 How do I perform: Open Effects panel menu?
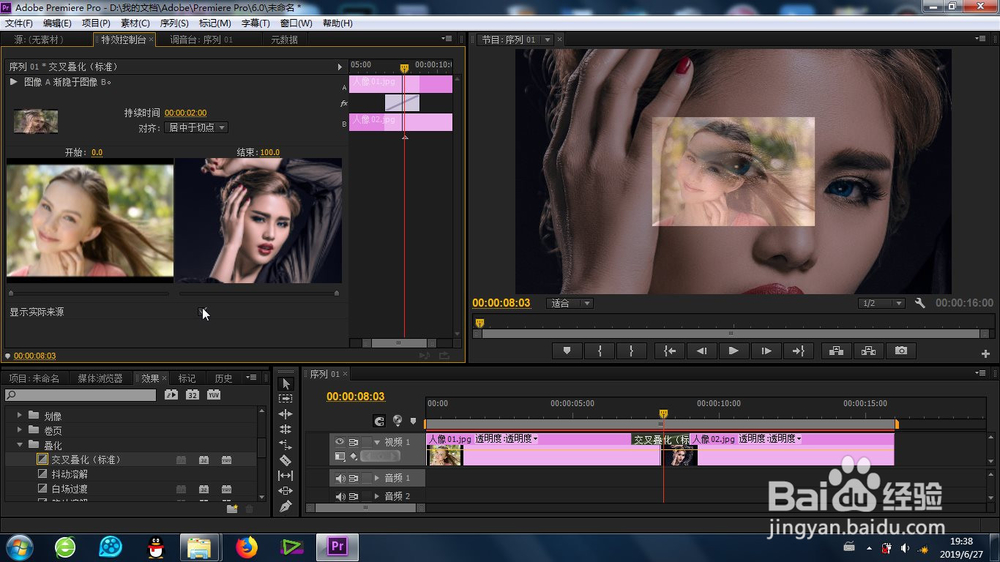pyautogui.click(x=251, y=378)
